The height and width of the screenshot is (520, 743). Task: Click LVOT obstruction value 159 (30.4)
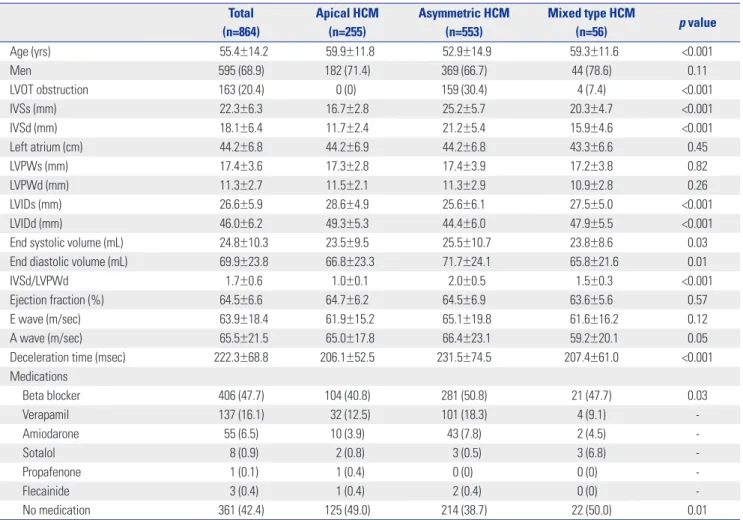pyautogui.click(x=463, y=90)
